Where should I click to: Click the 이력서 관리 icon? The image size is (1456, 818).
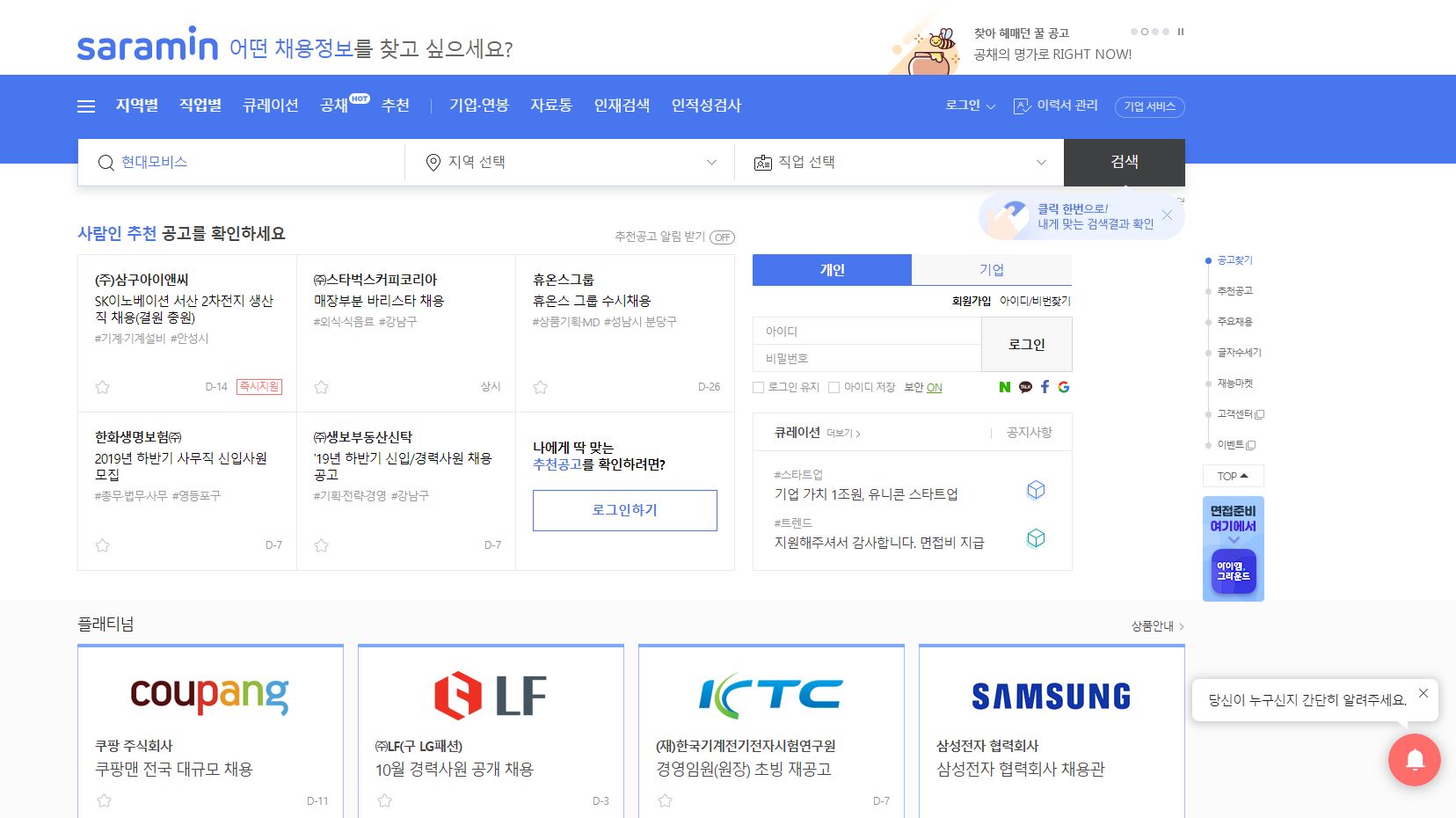pyautogui.click(x=1022, y=106)
